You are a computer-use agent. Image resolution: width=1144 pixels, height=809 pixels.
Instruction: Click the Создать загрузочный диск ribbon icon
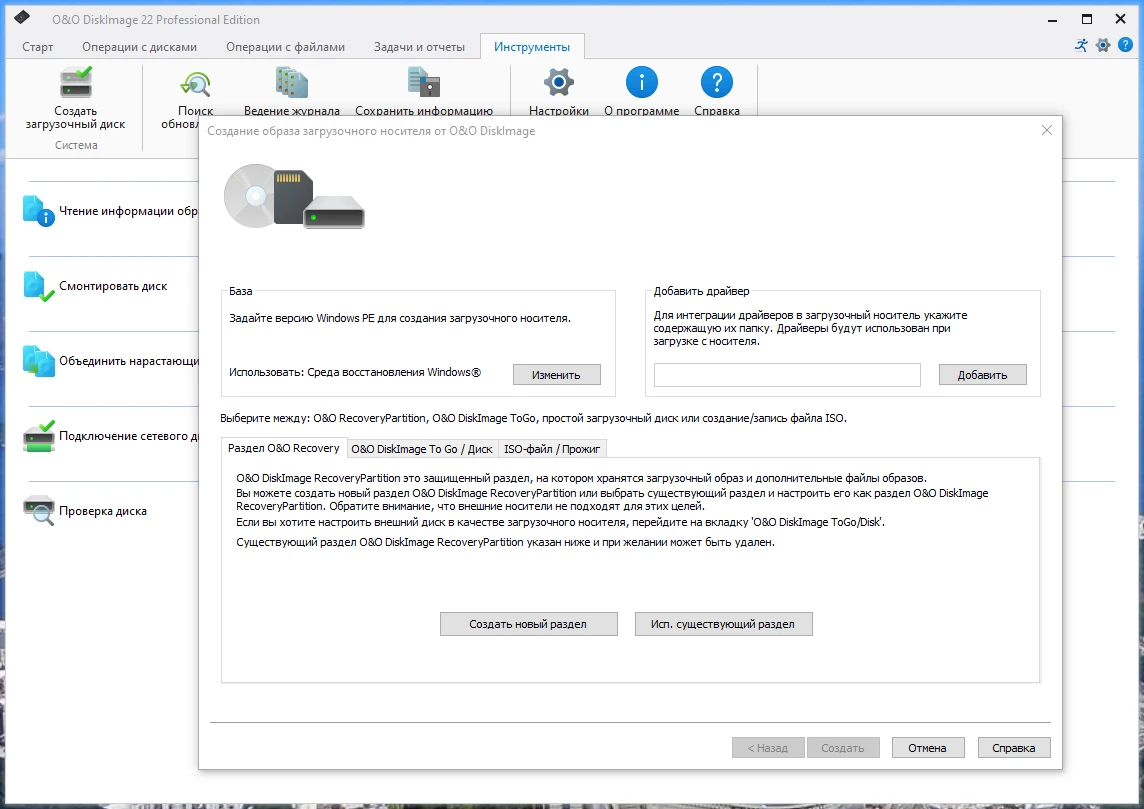coord(76,83)
